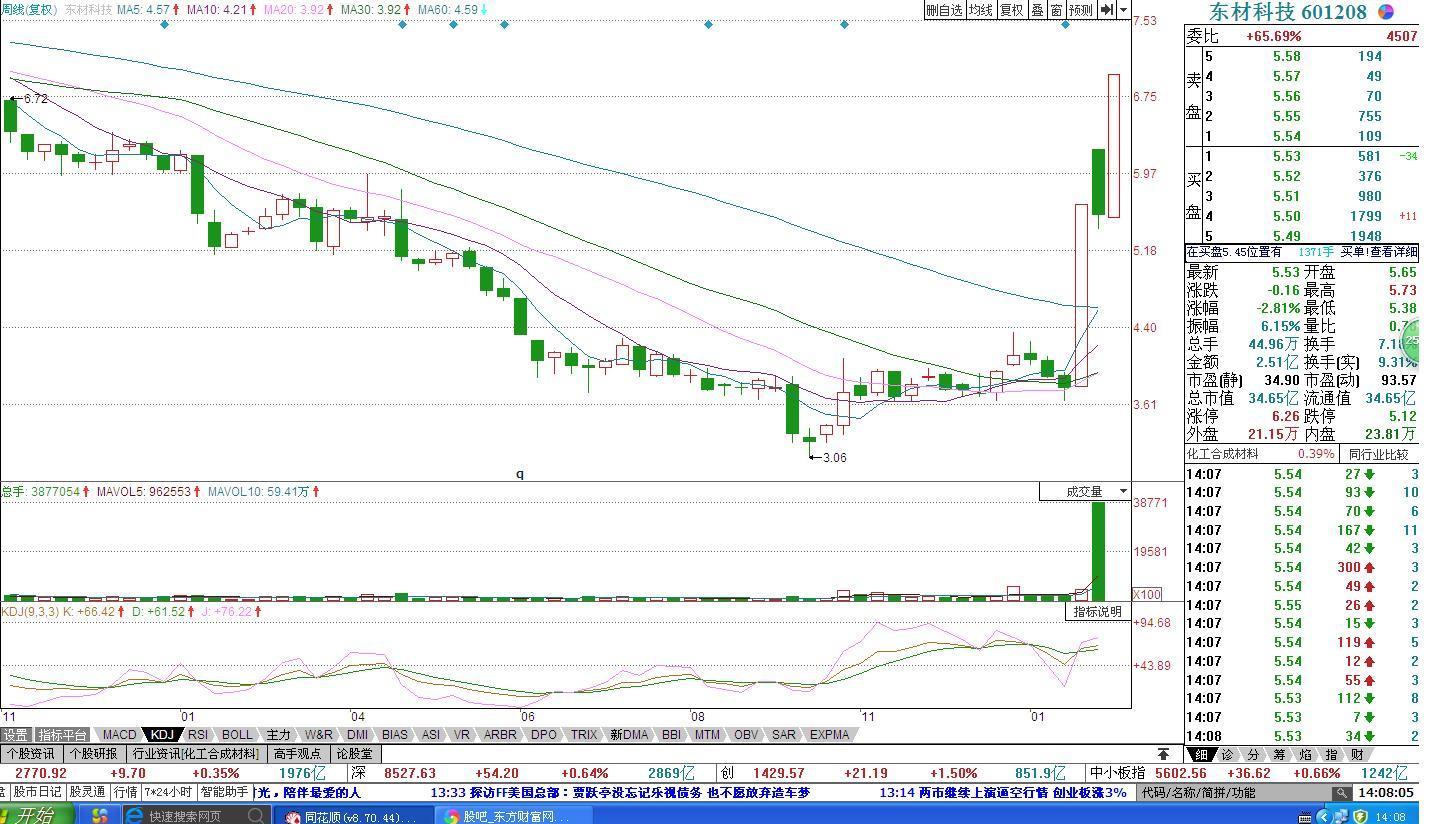Toggle the 均线 moving average button
This screenshot has width=1440, height=824.
click(981, 10)
